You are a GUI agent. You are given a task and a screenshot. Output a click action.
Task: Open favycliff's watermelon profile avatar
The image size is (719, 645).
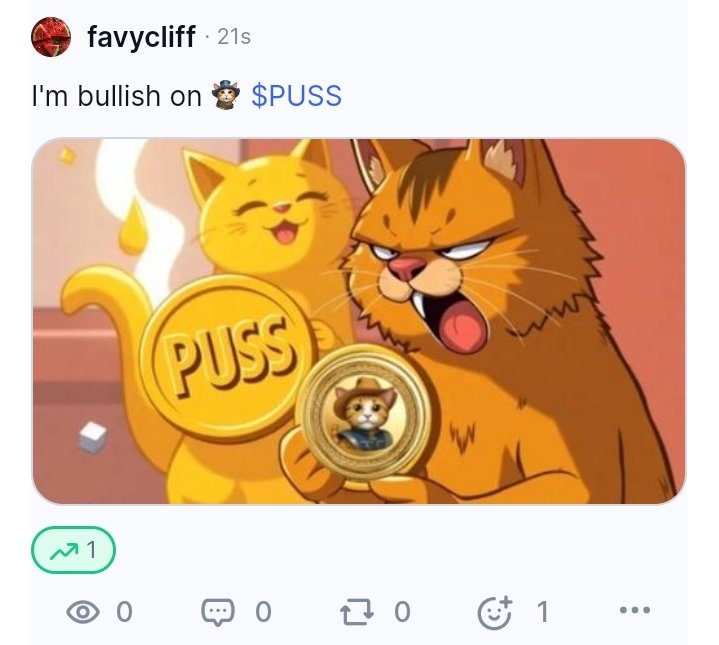pos(51,37)
